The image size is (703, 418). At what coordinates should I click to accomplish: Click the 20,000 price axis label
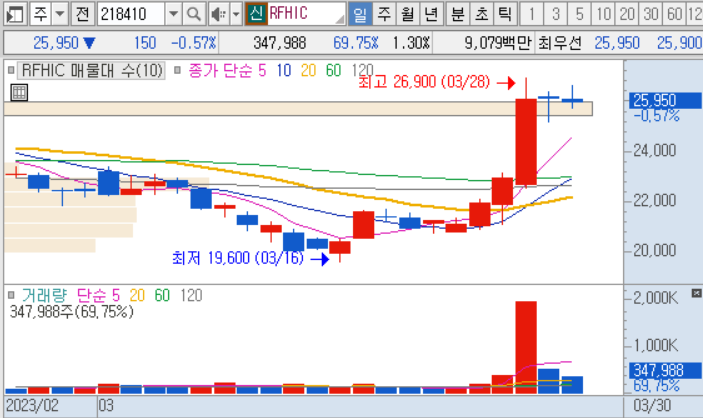click(655, 250)
